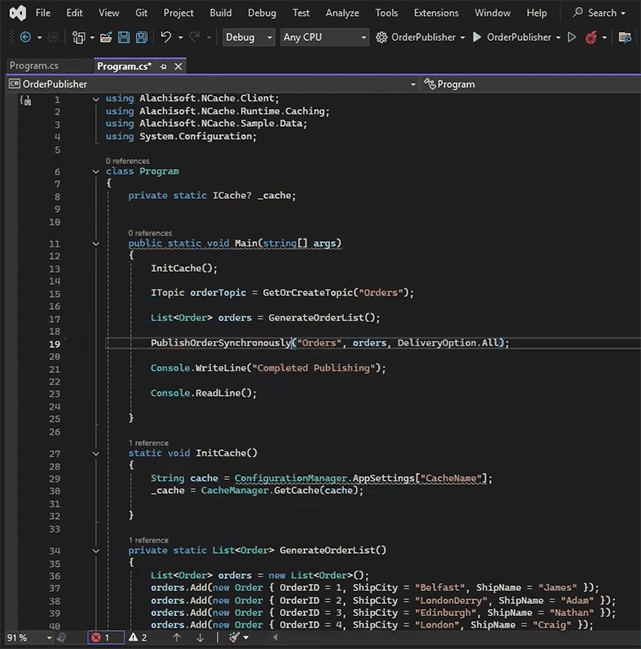The image size is (641, 649).
Task: Open the Any CPU platform dropdown
Action: [324, 37]
